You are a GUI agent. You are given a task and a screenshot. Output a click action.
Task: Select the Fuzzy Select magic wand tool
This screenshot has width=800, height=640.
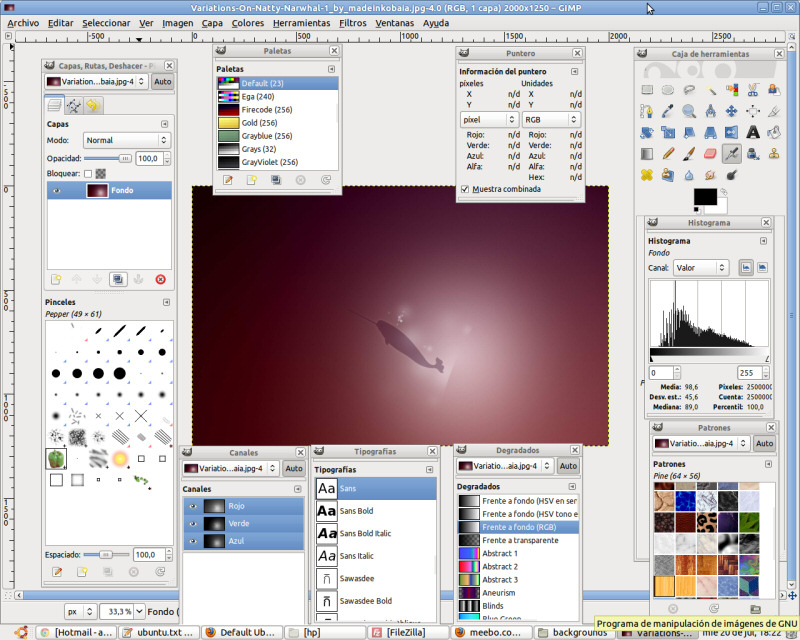[711, 90]
